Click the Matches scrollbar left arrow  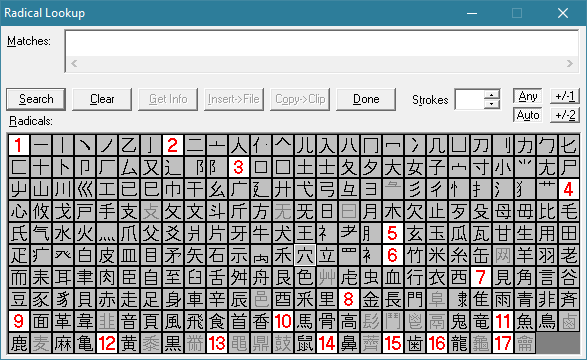click(x=74, y=64)
